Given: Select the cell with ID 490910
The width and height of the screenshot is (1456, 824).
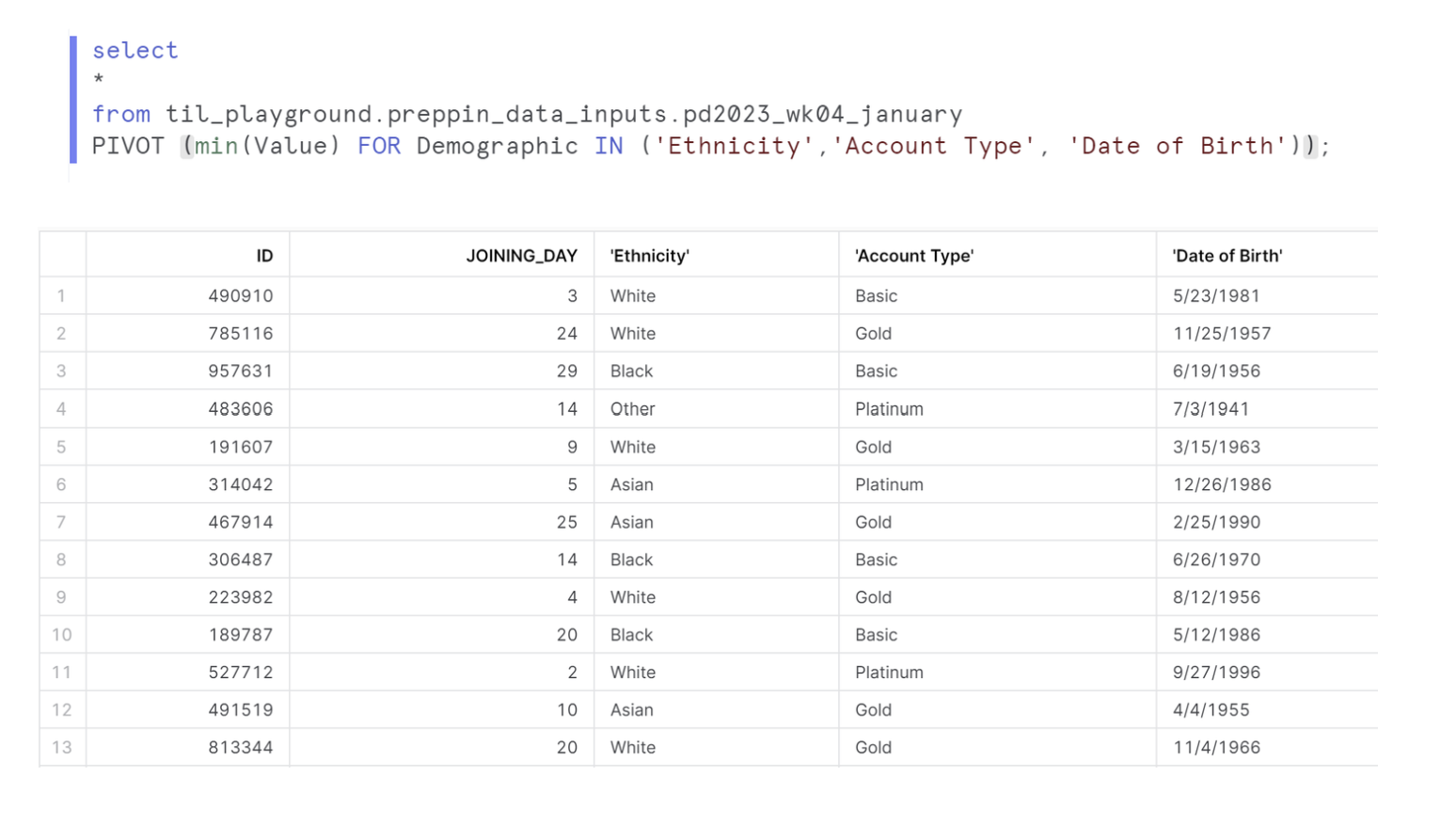Looking at the screenshot, I should point(241,296).
